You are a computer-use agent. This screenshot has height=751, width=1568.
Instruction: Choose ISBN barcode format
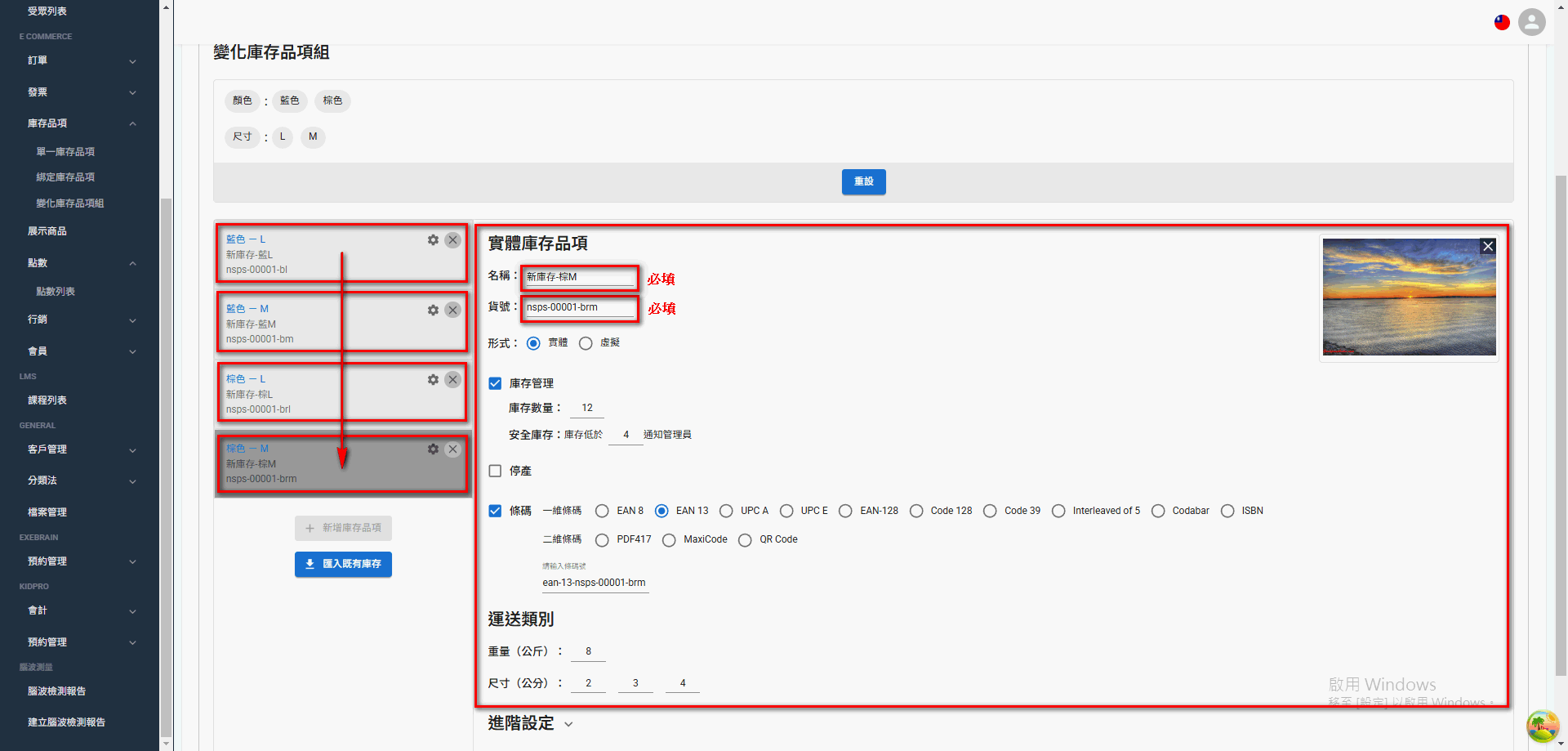(1227, 511)
